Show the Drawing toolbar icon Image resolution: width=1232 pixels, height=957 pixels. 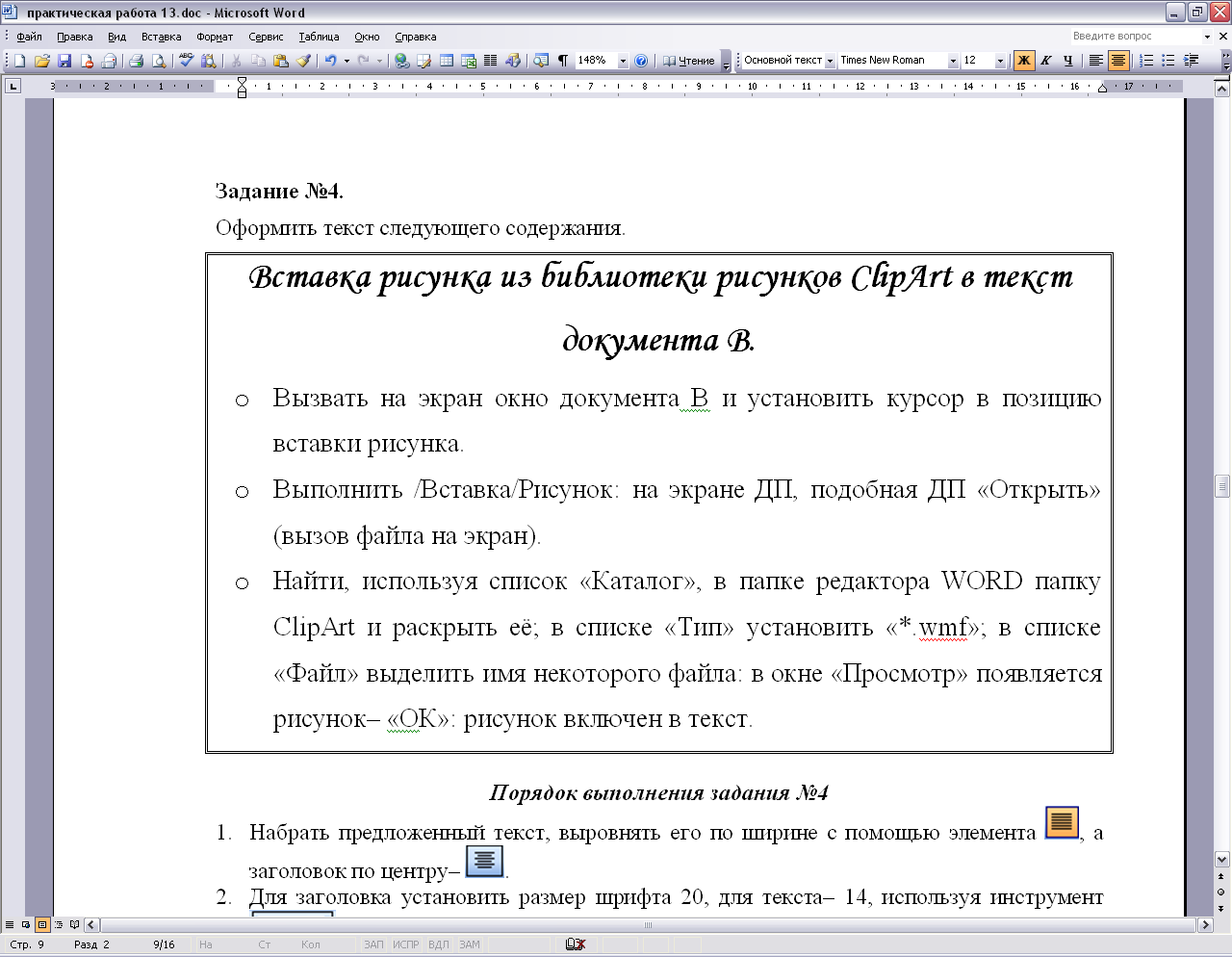tap(513, 61)
